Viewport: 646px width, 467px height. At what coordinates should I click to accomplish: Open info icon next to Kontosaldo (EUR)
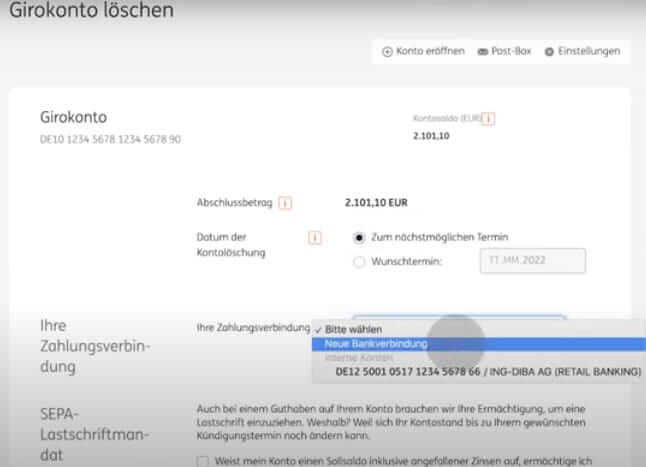488,119
